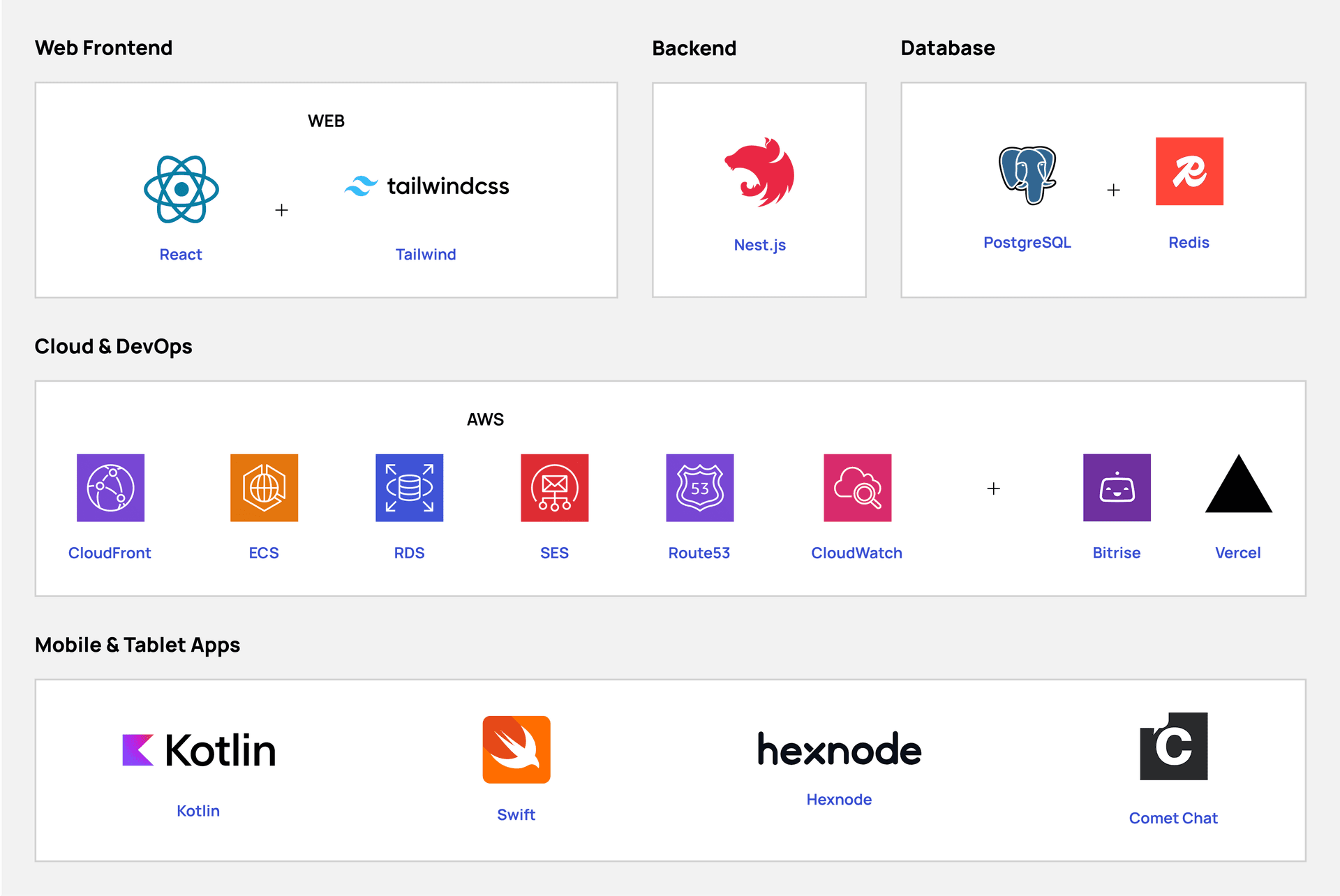1340x896 pixels.
Task: Click the Route53 shield icon
Action: [699, 488]
